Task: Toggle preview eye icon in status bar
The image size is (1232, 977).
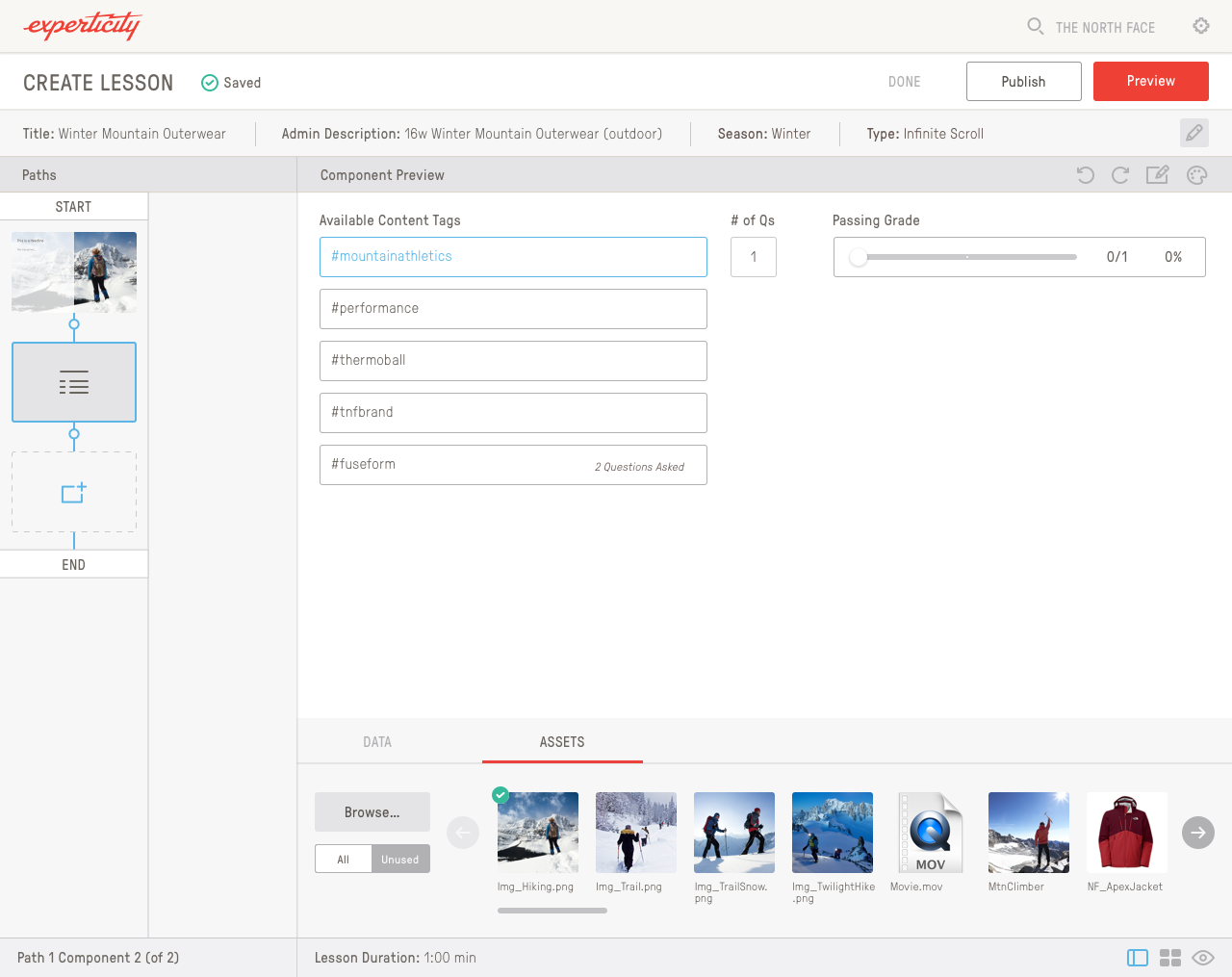Action: pyautogui.click(x=1203, y=958)
